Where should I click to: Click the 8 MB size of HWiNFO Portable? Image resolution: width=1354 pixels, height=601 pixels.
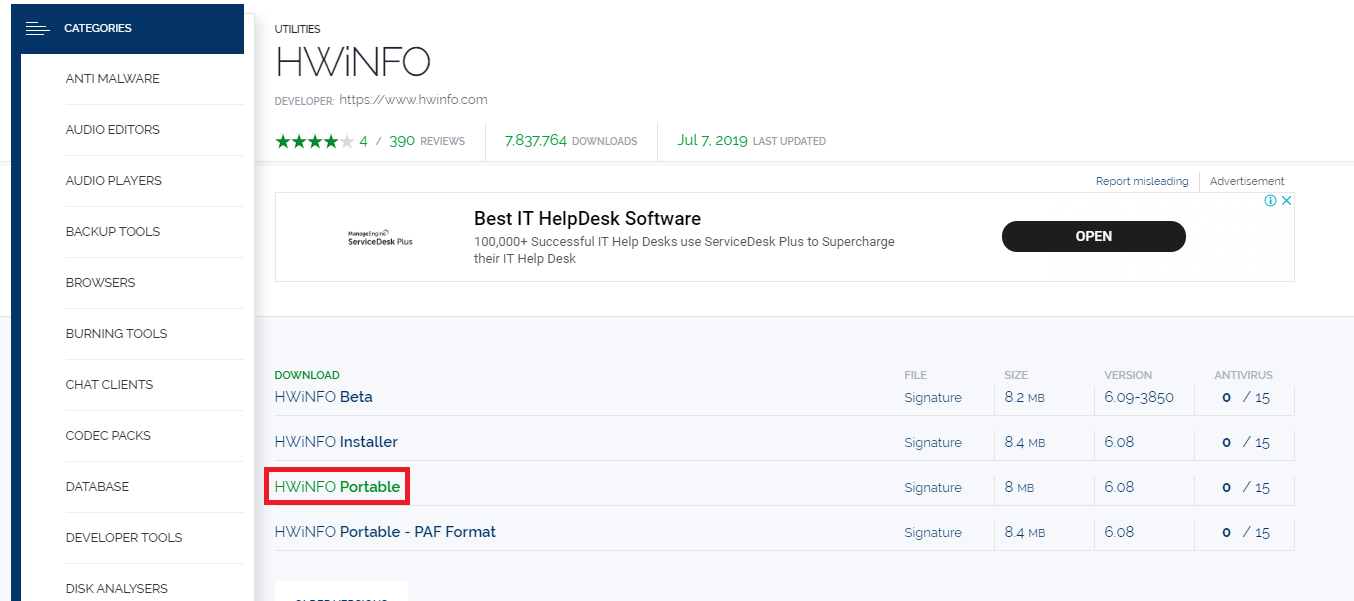tap(1019, 487)
